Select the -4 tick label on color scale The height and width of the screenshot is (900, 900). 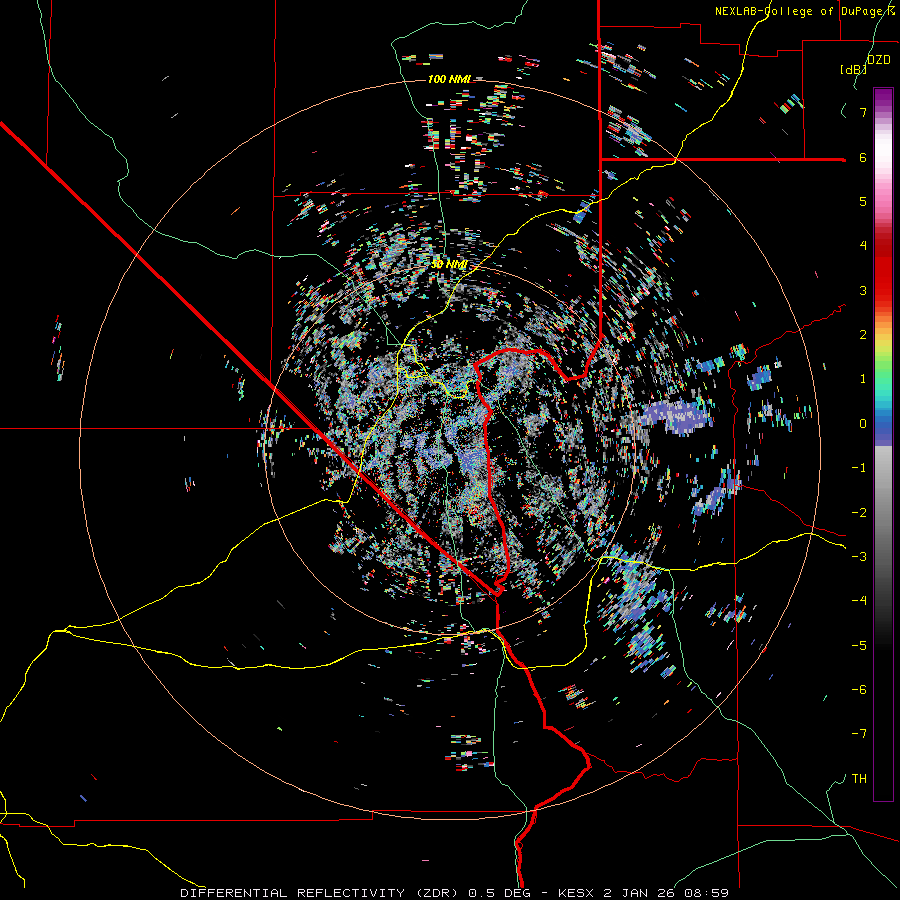point(859,601)
